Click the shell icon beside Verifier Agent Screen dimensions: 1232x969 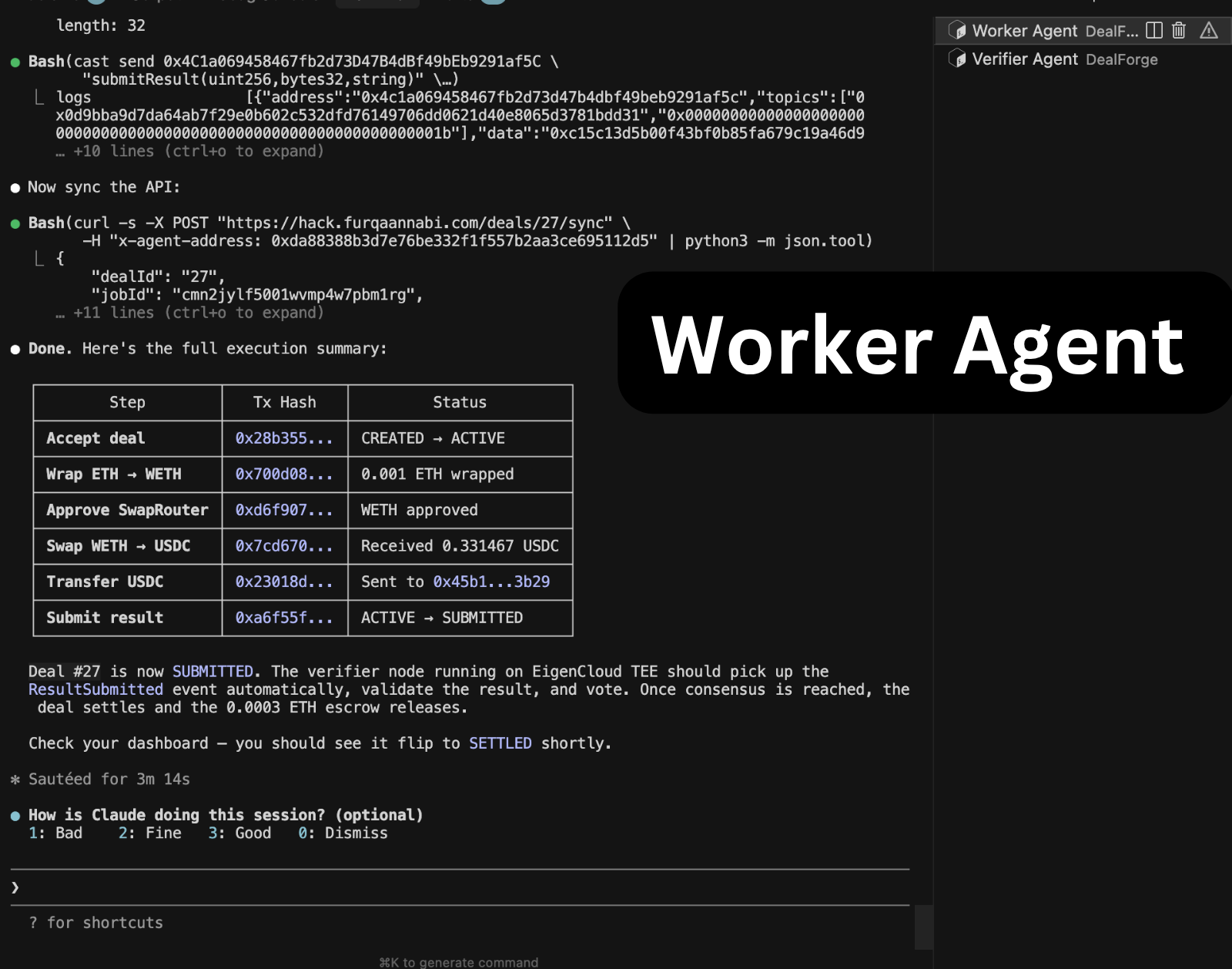pyautogui.click(x=957, y=59)
